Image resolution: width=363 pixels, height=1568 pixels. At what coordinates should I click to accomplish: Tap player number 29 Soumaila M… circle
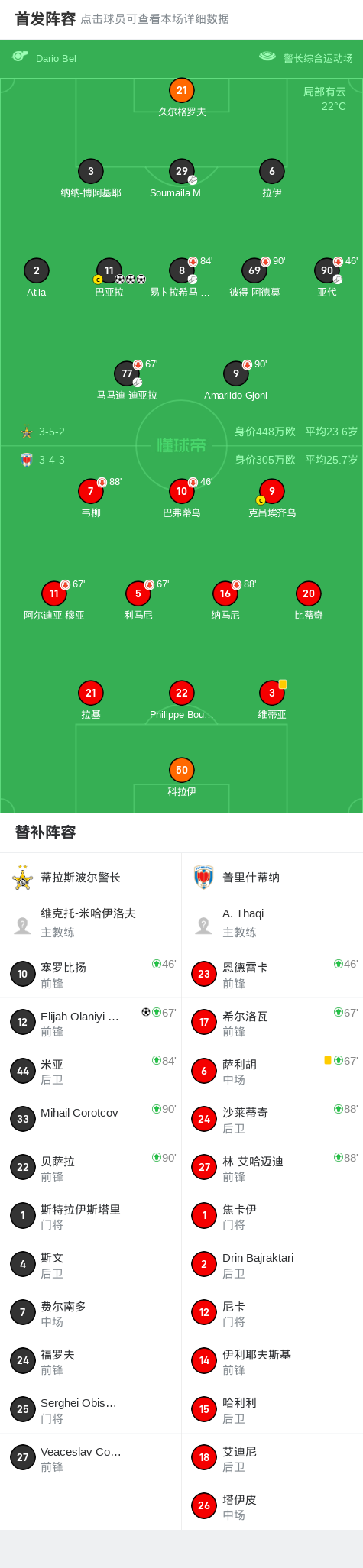182,171
